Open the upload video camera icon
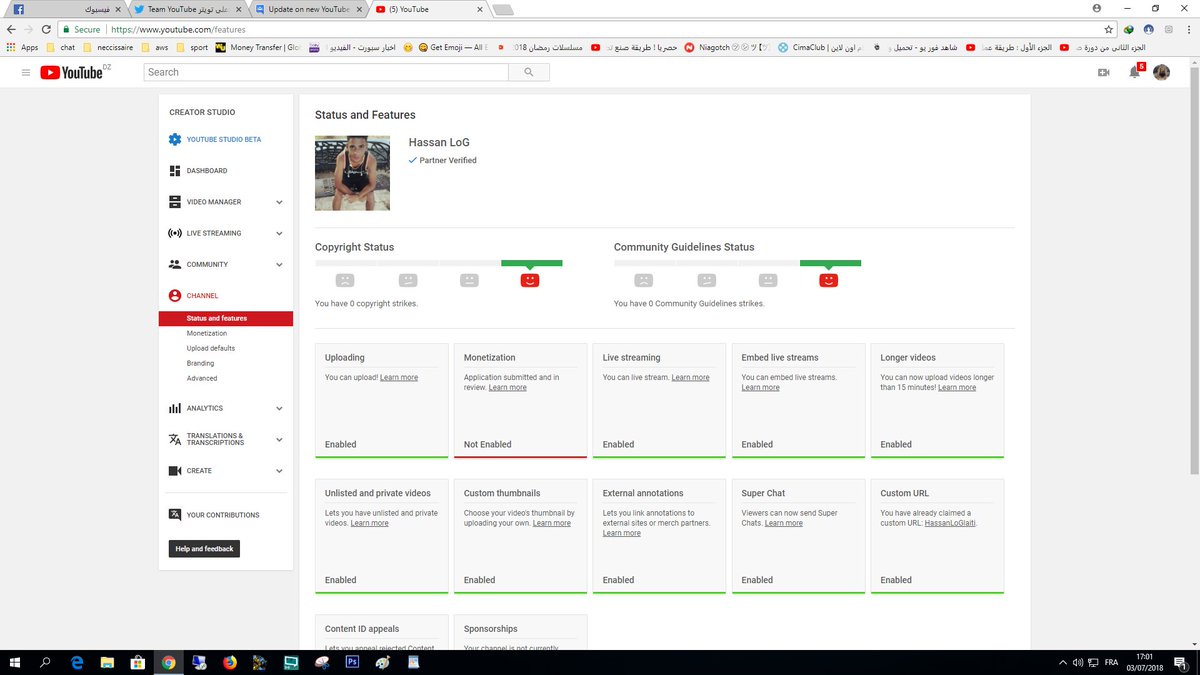Screen dimensions: 1200x675 tap(1104, 72)
